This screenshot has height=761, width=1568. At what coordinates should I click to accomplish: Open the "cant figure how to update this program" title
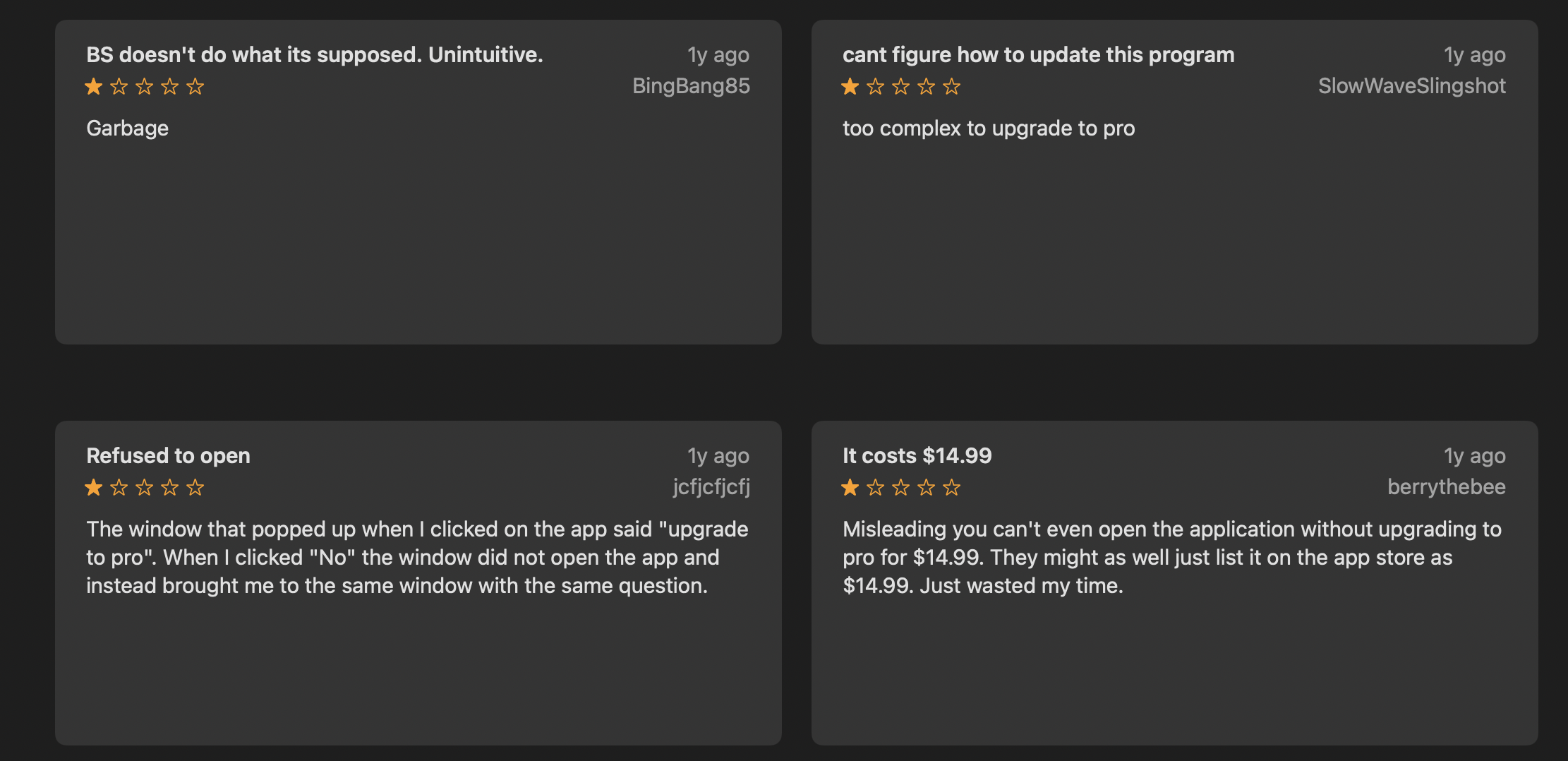click(1038, 55)
